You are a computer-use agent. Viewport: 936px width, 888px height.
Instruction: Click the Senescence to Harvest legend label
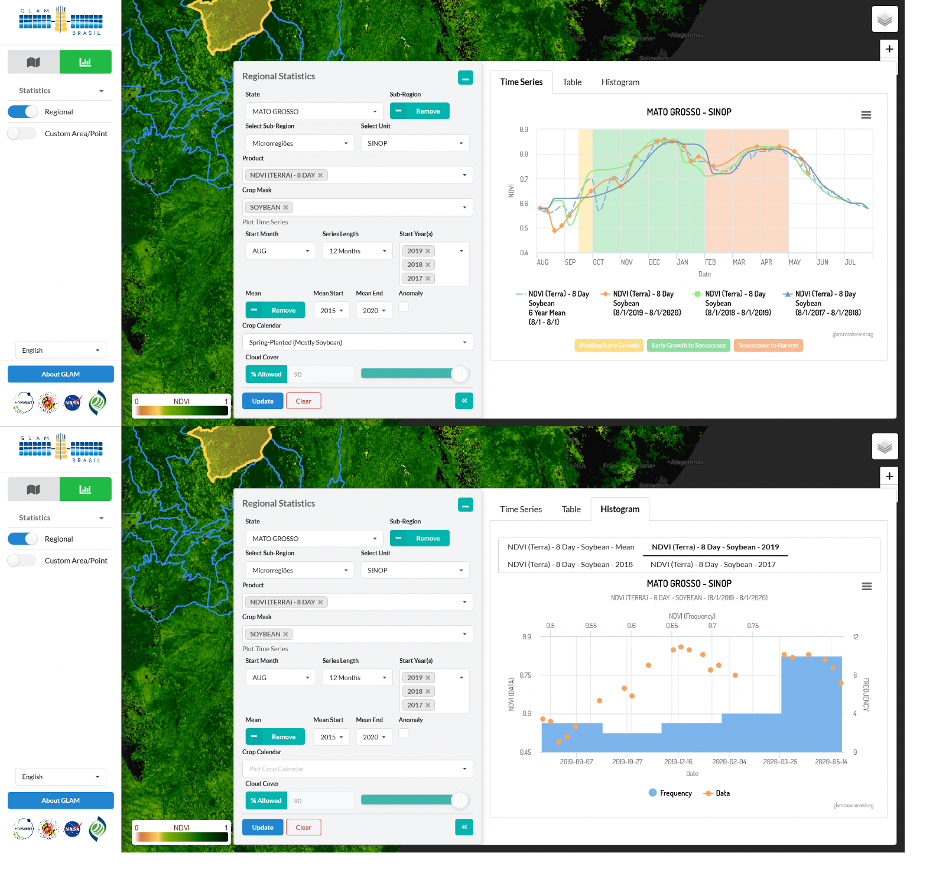[767, 346]
